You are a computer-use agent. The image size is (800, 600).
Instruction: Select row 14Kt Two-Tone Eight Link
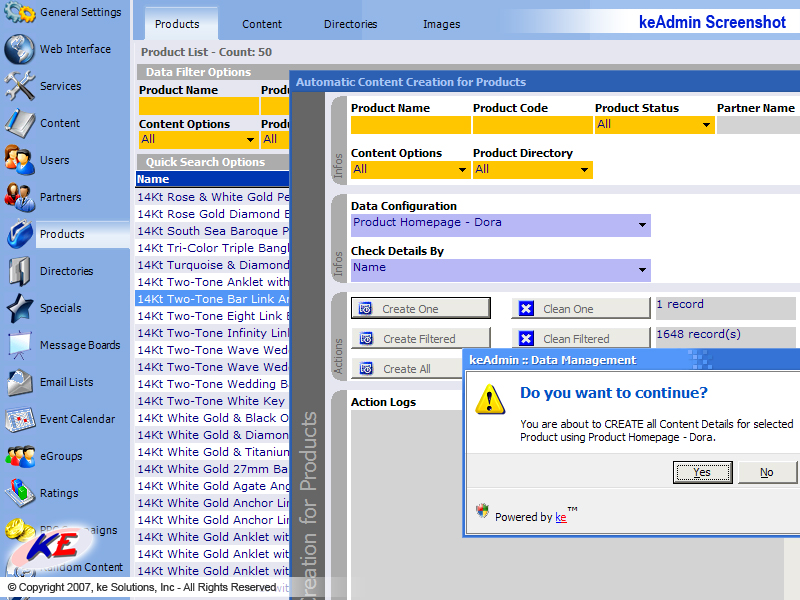point(213,316)
